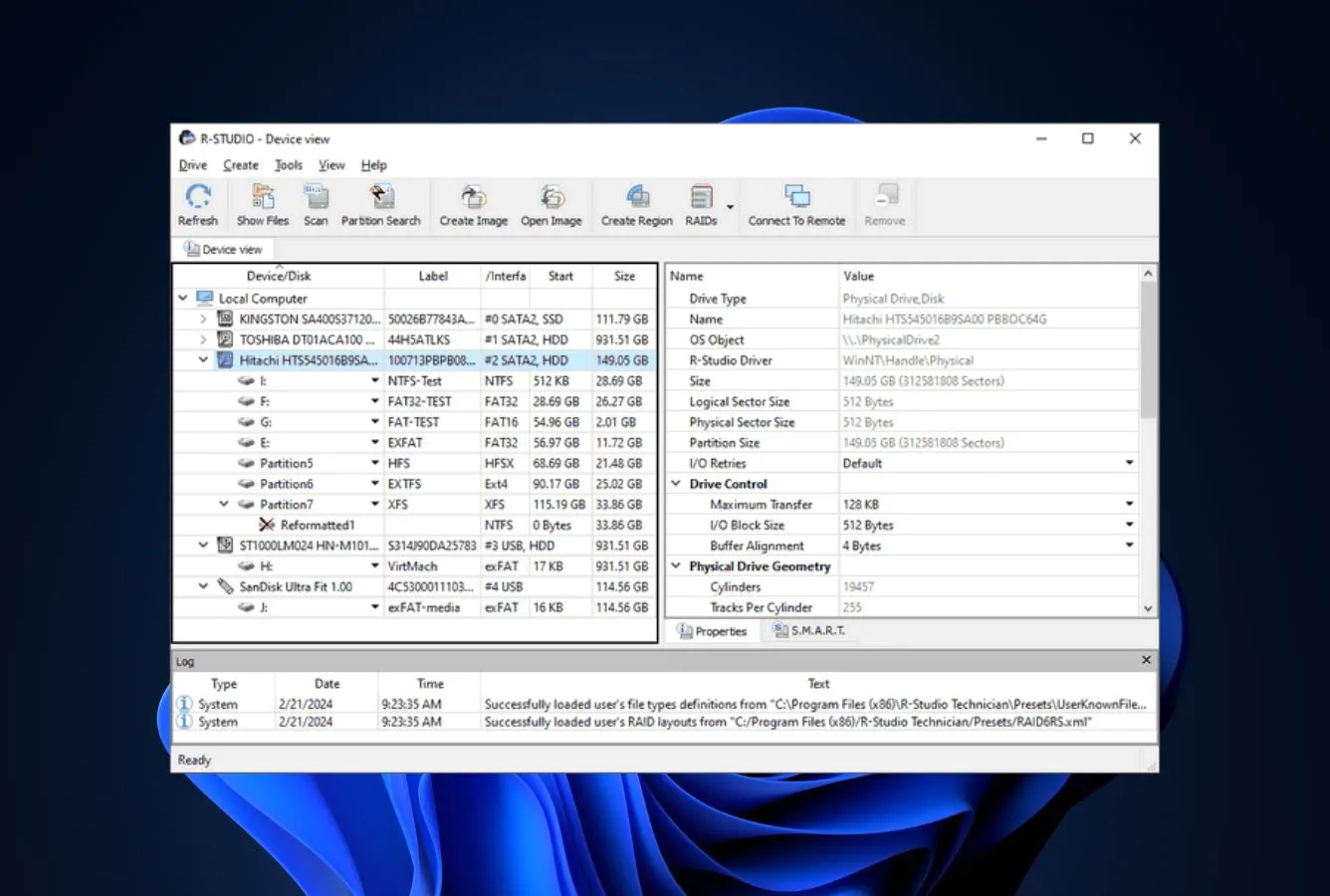
Task: Collapse the Partition7 node
Action: tap(224, 504)
